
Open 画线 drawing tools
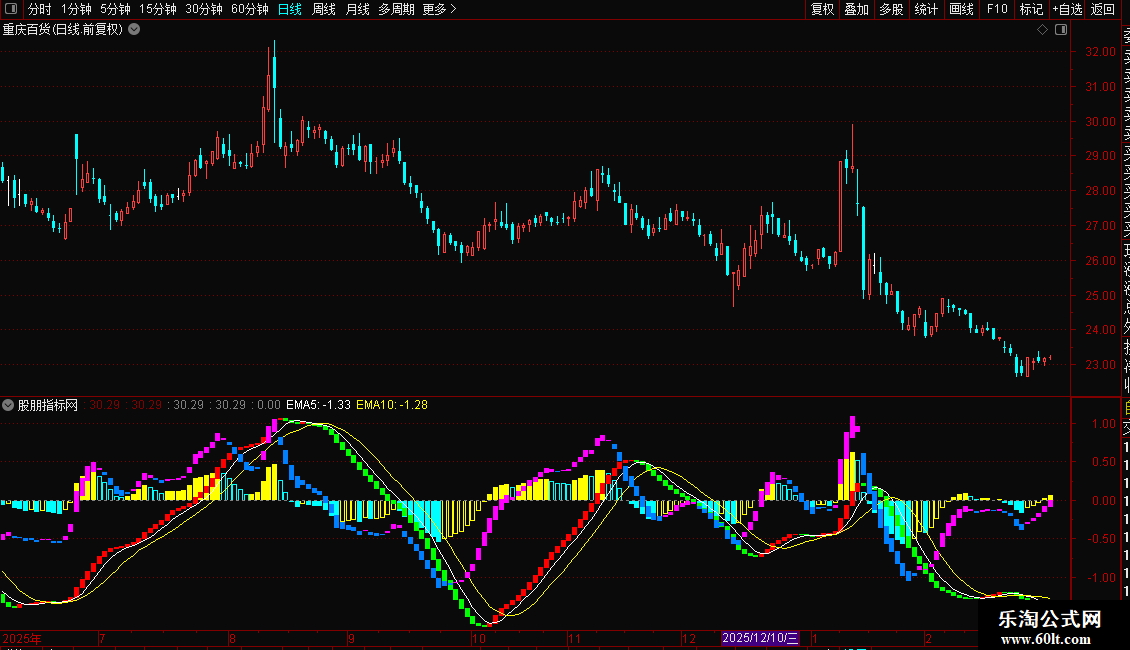[x=961, y=9]
